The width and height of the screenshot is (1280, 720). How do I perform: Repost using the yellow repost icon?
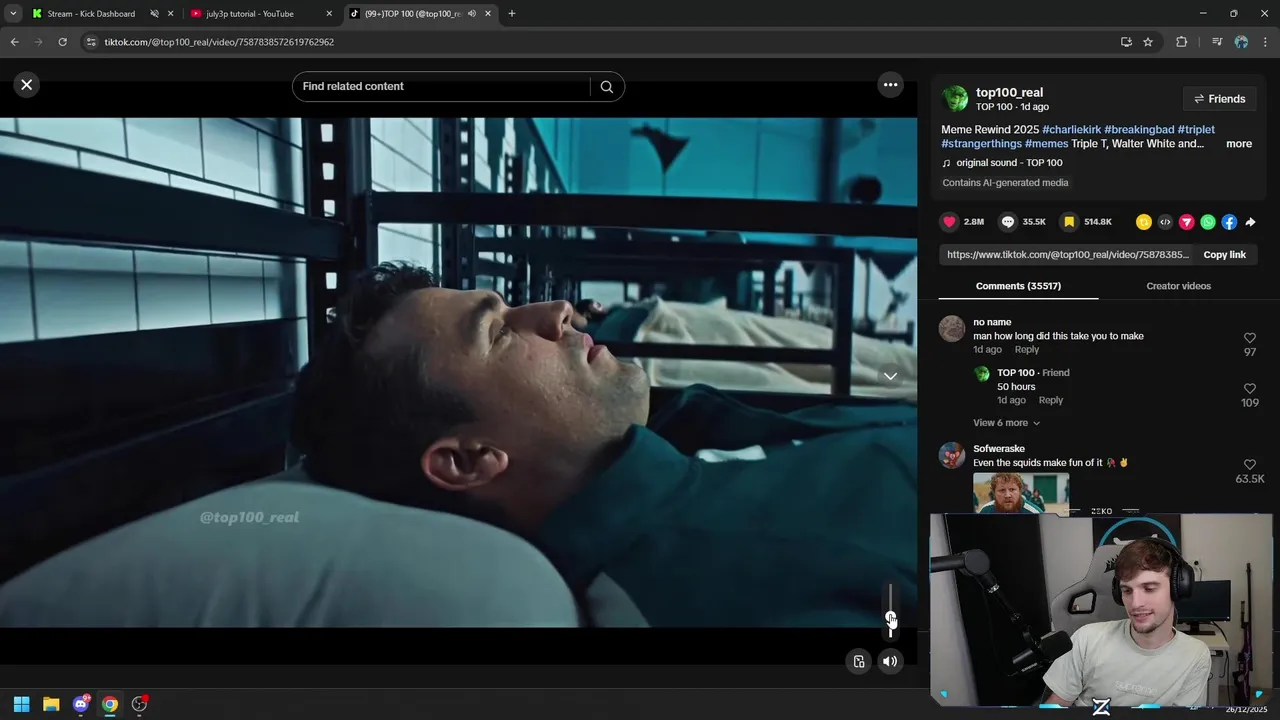coord(1144,222)
